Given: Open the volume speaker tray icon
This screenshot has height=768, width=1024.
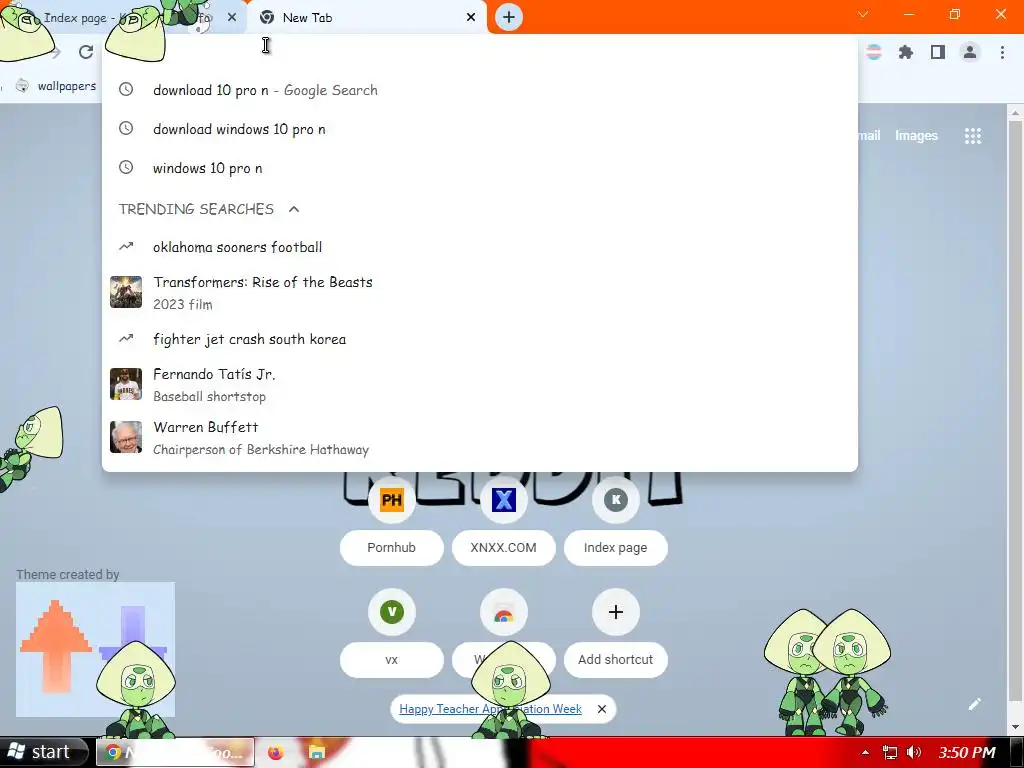Looking at the screenshot, I should tap(914, 753).
